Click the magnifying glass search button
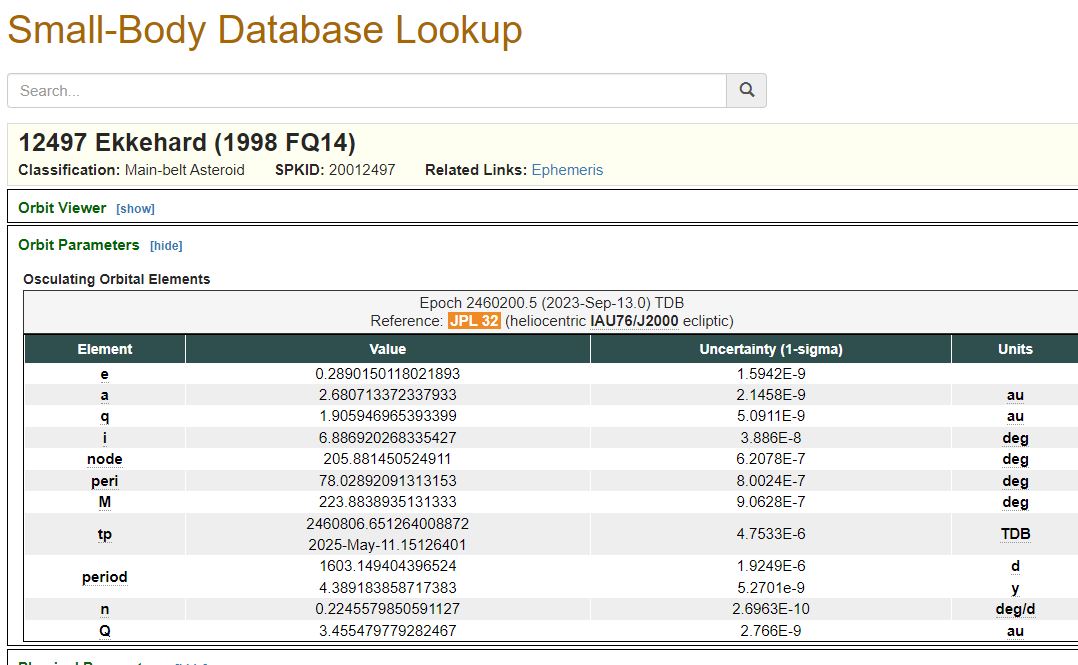This screenshot has height=665, width=1078. (746, 90)
